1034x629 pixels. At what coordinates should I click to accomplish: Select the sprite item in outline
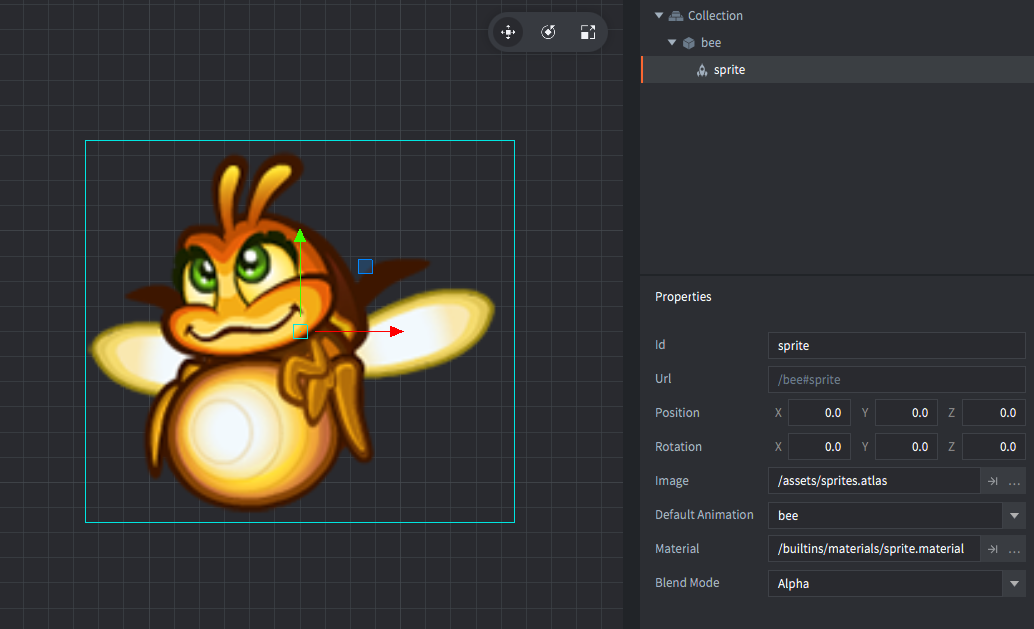[729, 70]
